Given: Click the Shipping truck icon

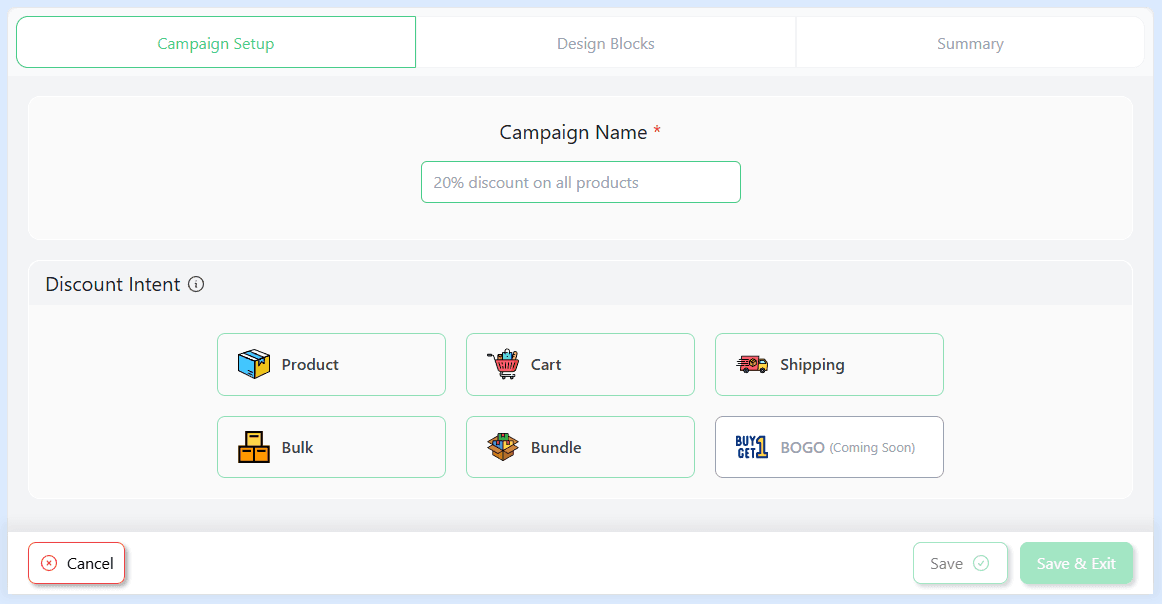Looking at the screenshot, I should point(752,364).
